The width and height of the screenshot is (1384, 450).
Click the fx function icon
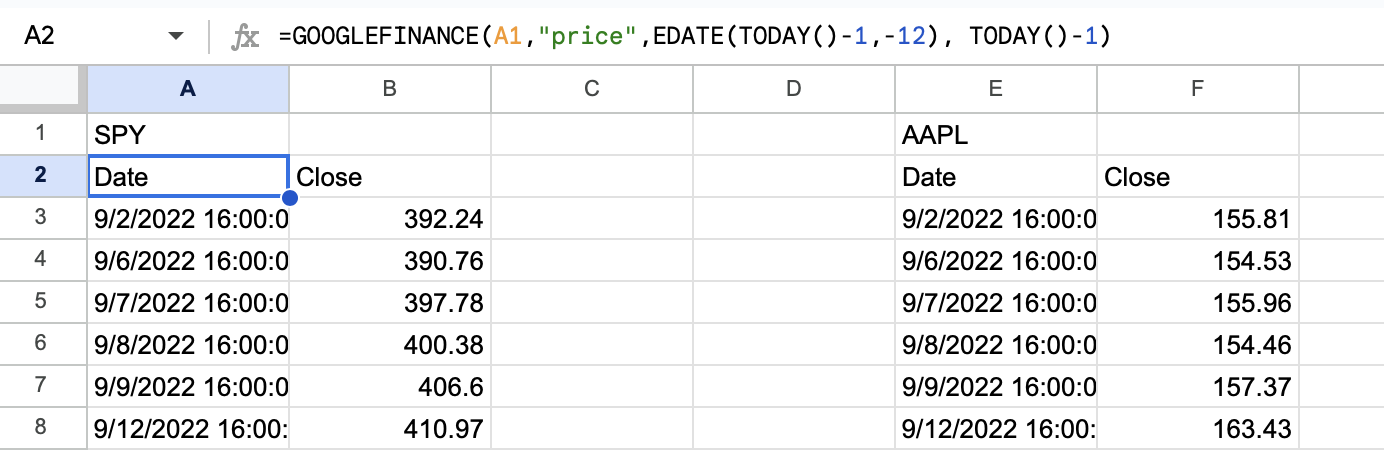pos(244,37)
